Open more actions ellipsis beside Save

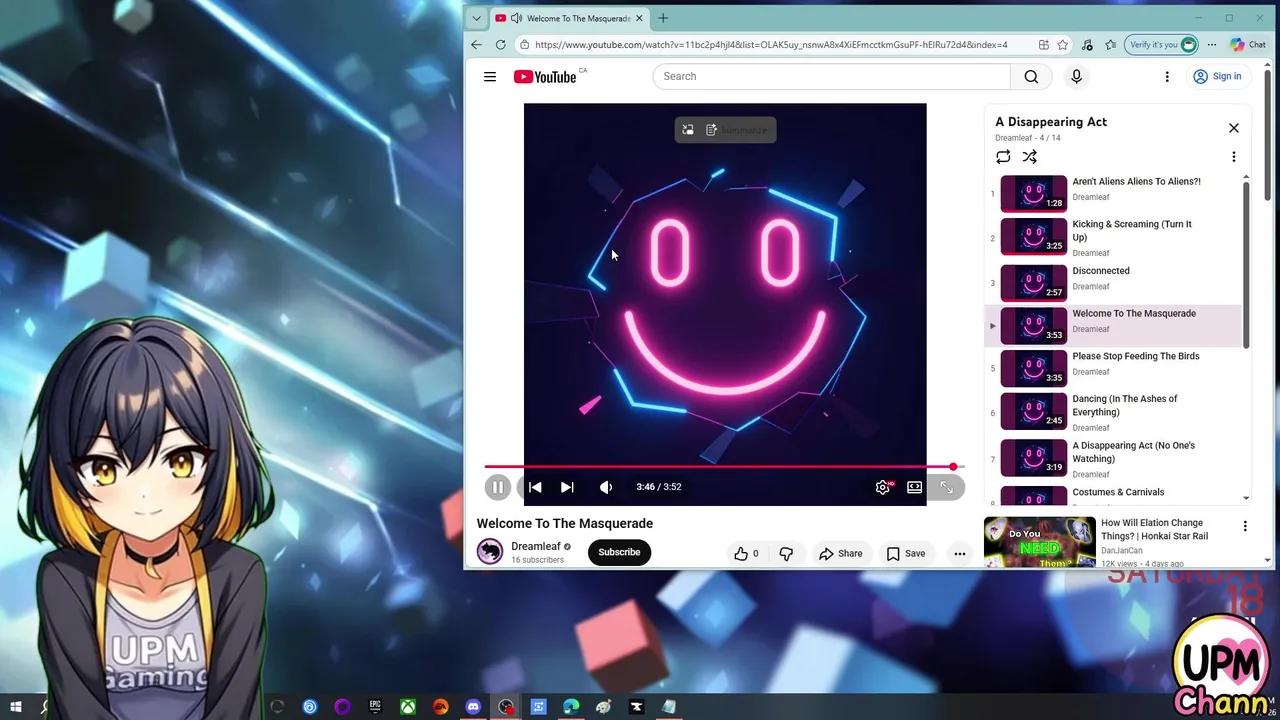(x=960, y=553)
